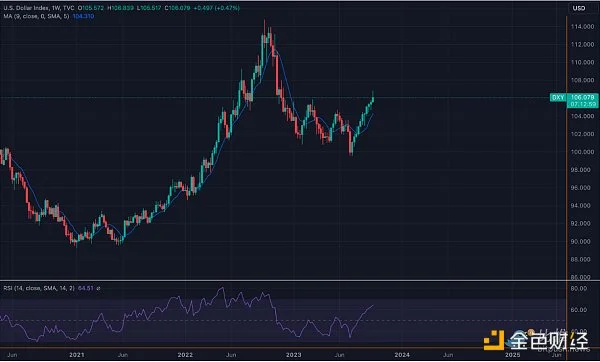Click the 80.00 level on RSI scale
The width and height of the screenshot is (600, 362).
click(x=578, y=289)
